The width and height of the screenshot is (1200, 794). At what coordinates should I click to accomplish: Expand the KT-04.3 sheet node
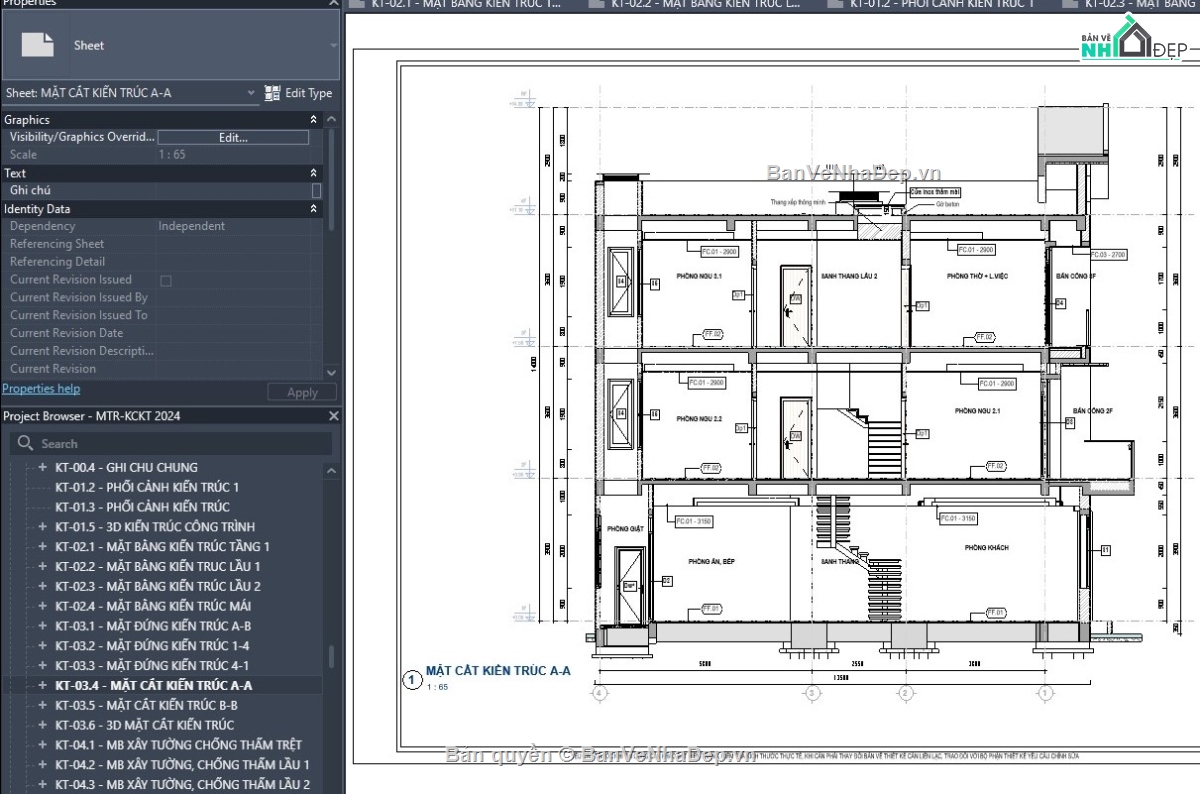coord(42,784)
